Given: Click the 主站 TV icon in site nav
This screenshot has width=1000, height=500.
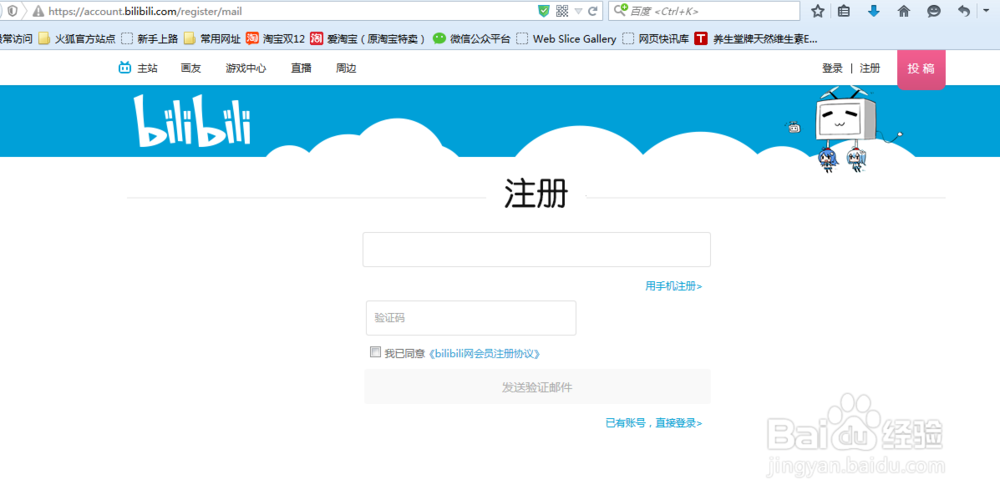Looking at the screenshot, I should (x=125, y=68).
